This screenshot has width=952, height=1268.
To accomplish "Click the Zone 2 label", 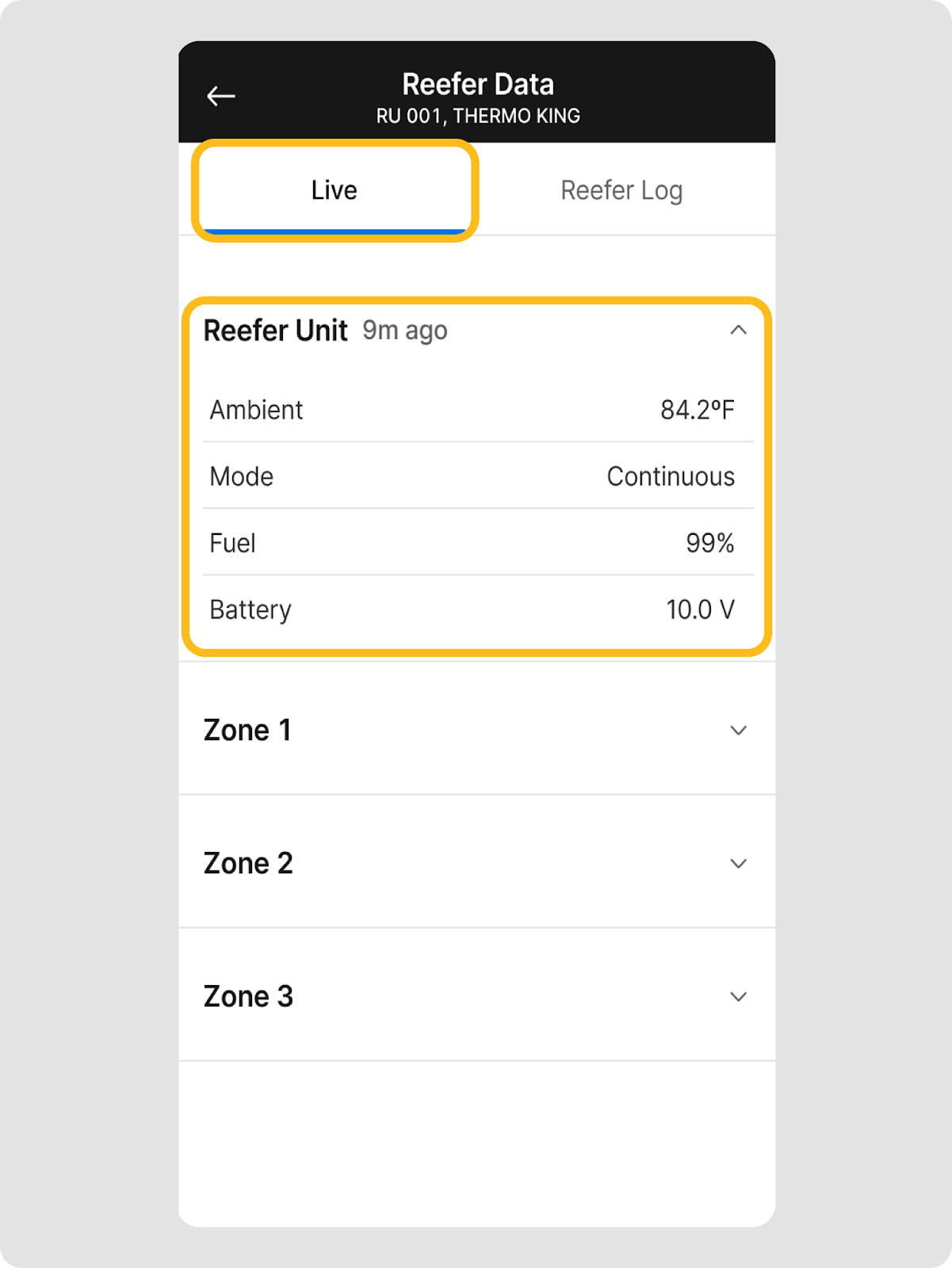I will (248, 863).
